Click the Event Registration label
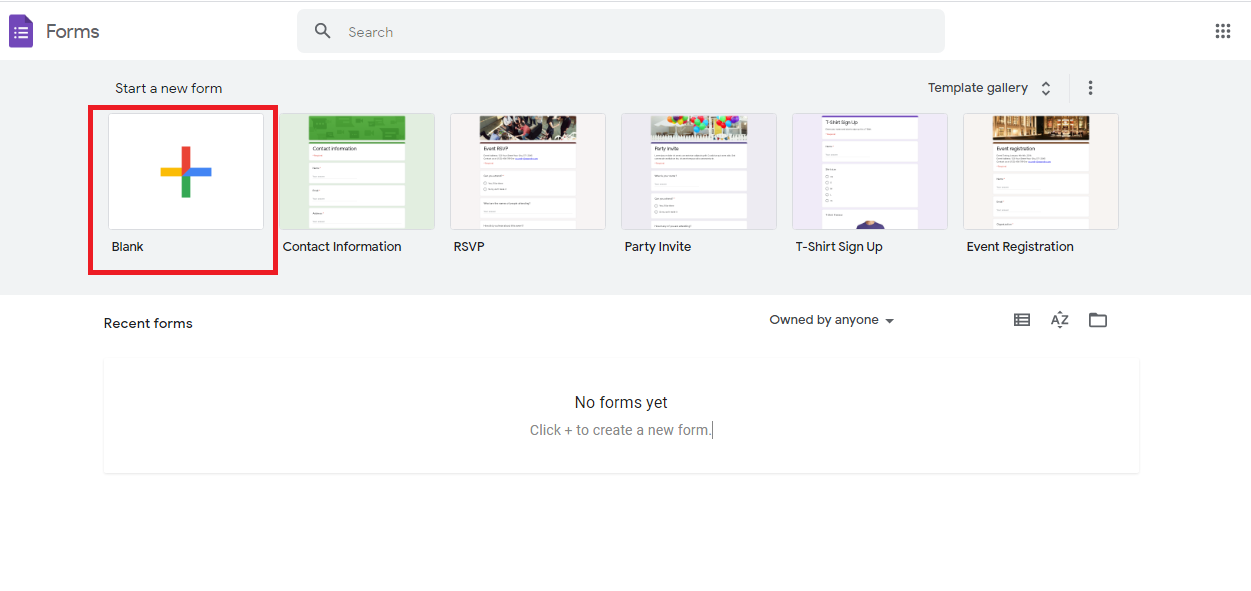The image size is (1251, 591). (x=1020, y=247)
